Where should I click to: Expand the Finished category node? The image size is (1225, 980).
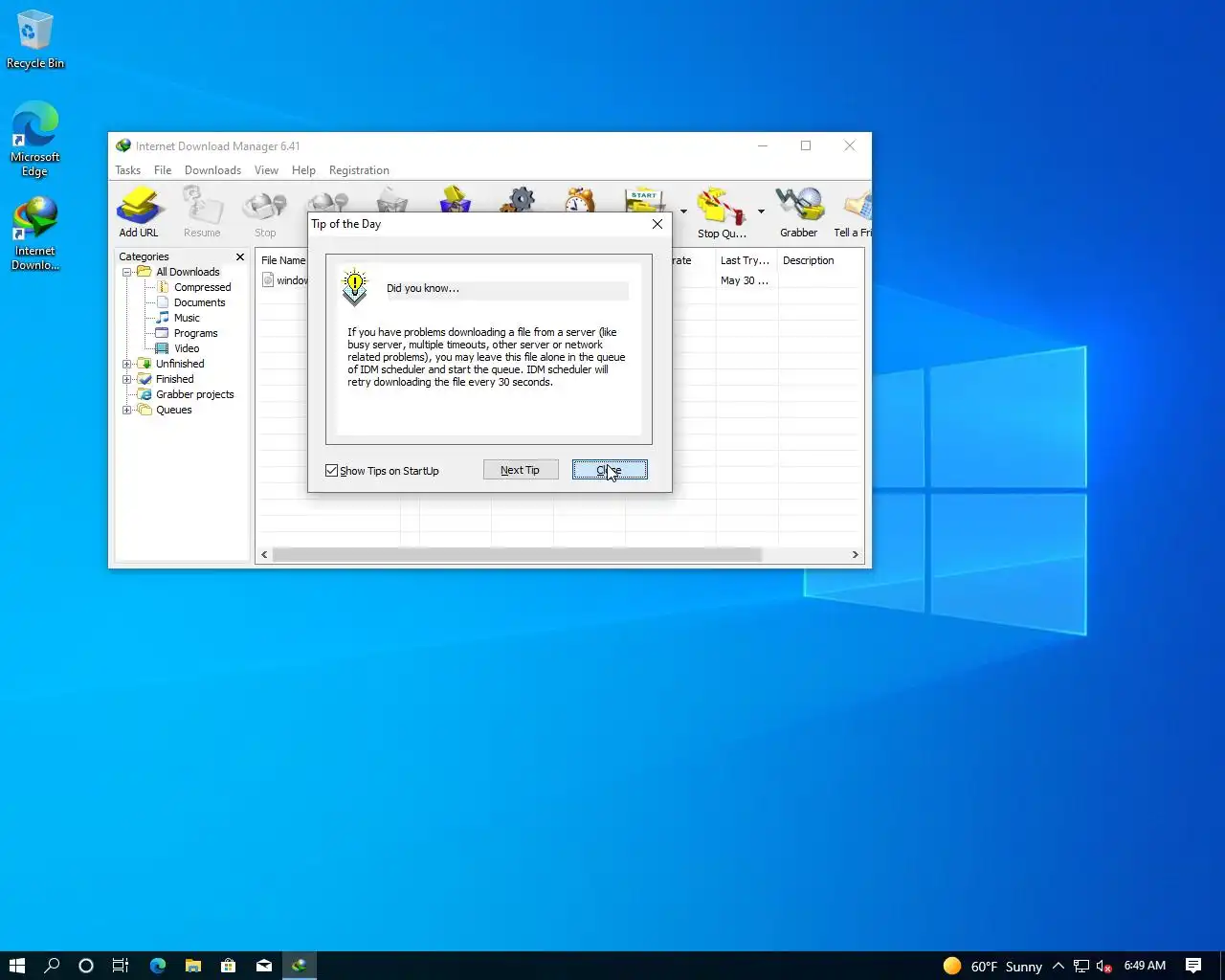coord(126,379)
